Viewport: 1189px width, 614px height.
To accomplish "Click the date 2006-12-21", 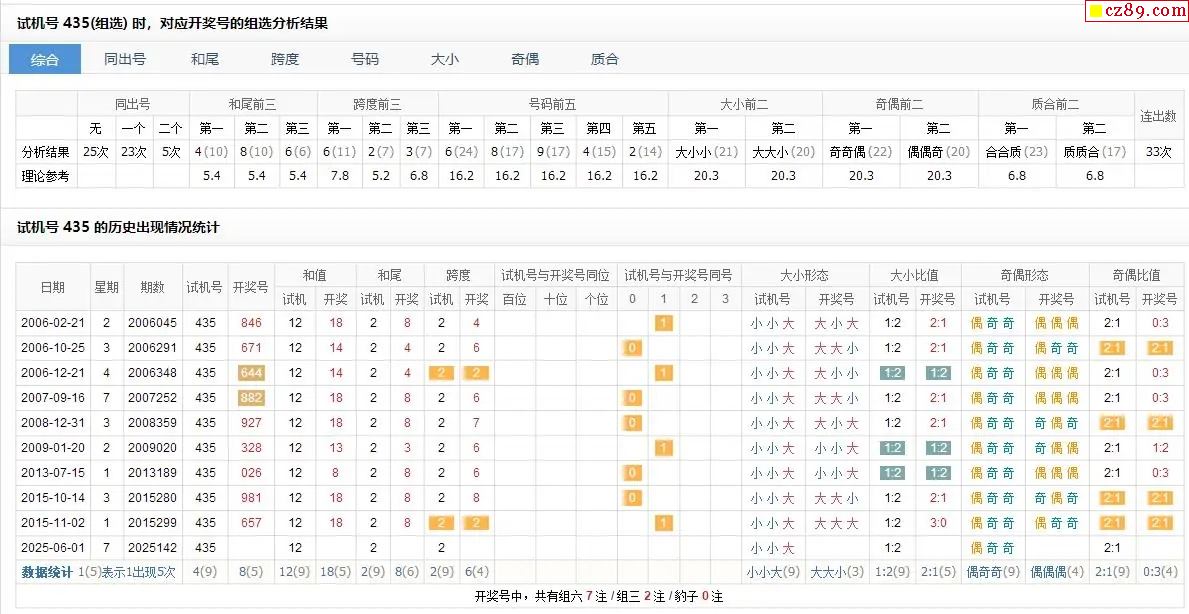I will click(53, 373).
